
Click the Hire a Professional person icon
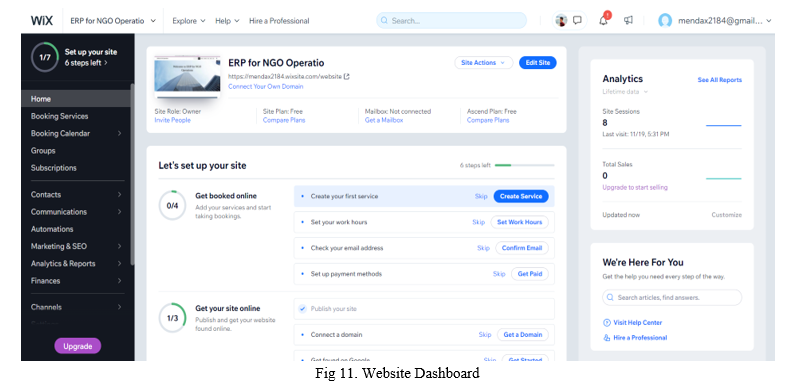point(607,337)
